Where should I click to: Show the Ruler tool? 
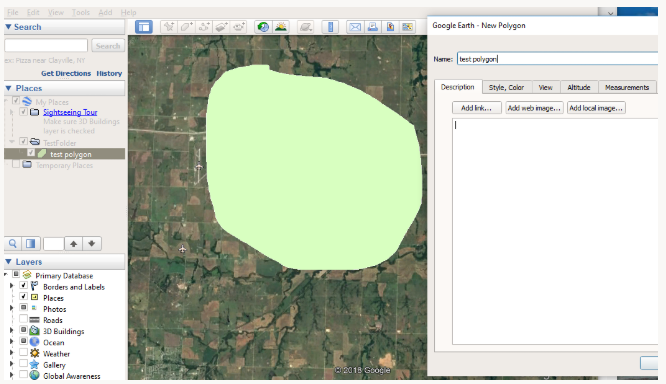pos(330,27)
